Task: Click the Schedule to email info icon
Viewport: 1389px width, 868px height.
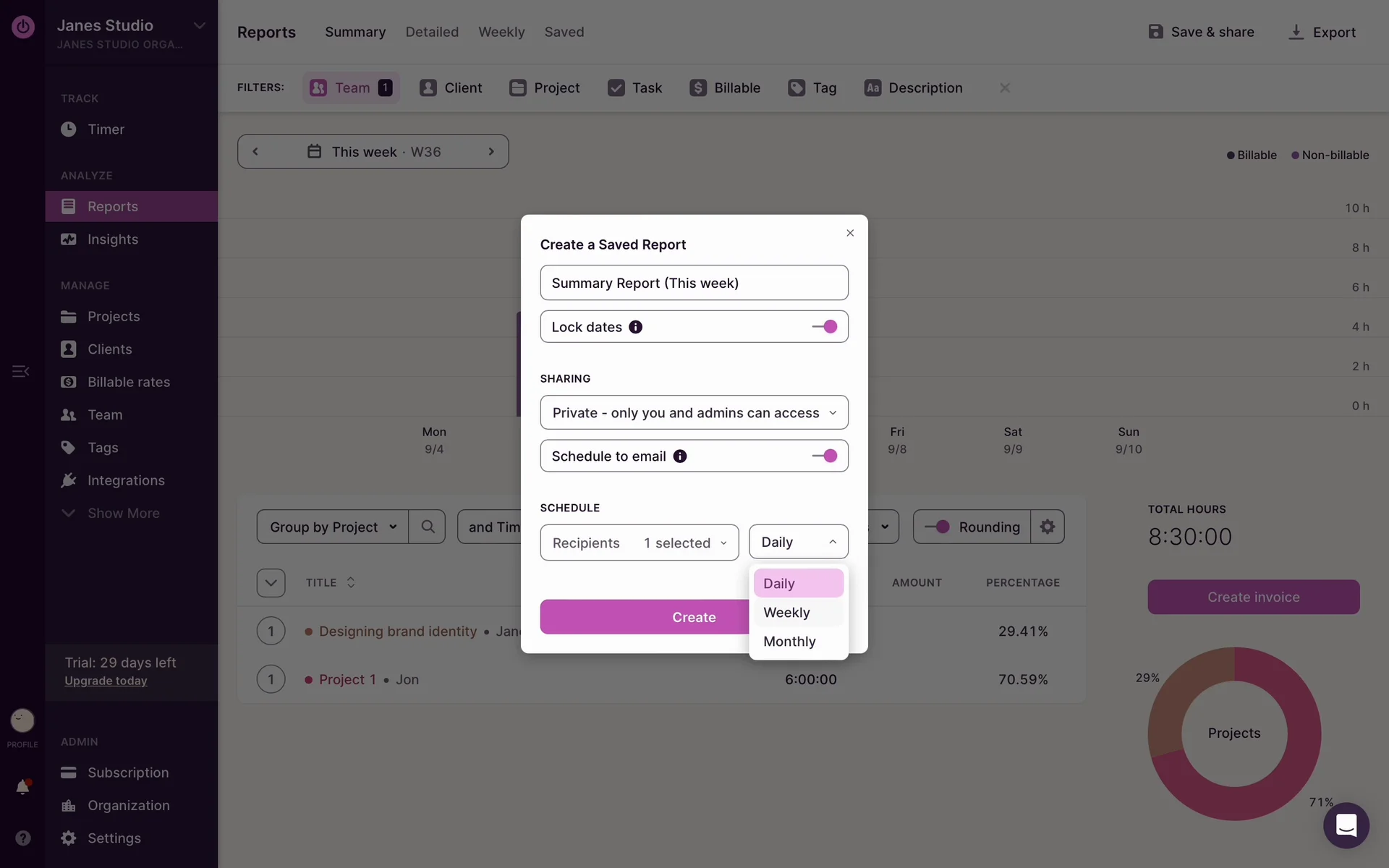Action: (679, 456)
